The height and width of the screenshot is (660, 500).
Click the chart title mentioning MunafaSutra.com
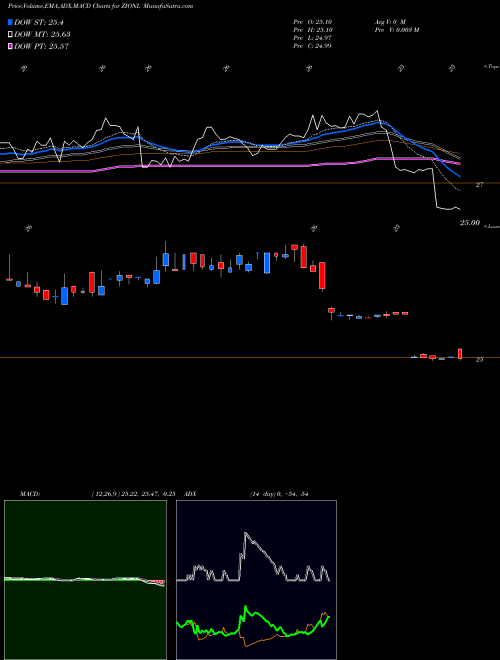click(101, 6)
